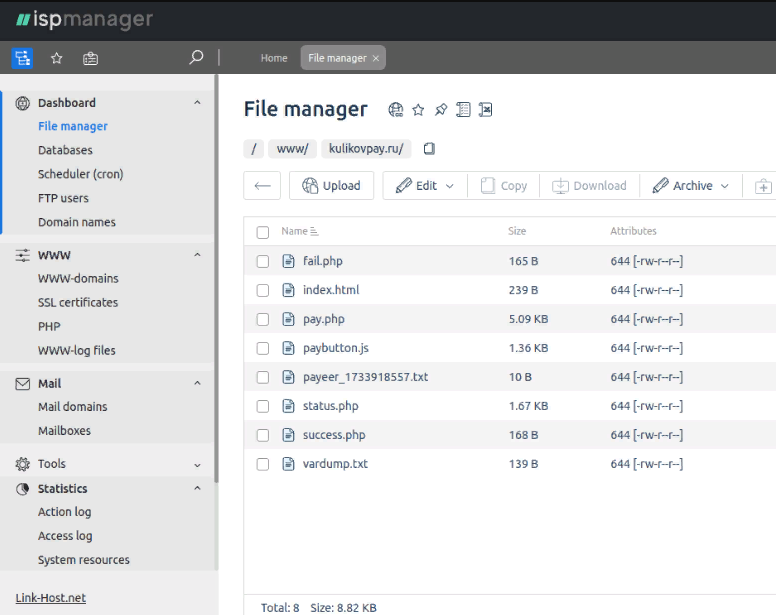This screenshot has width=776, height=615.
Task: Open favorites star in top bar
Action: [56, 58]
